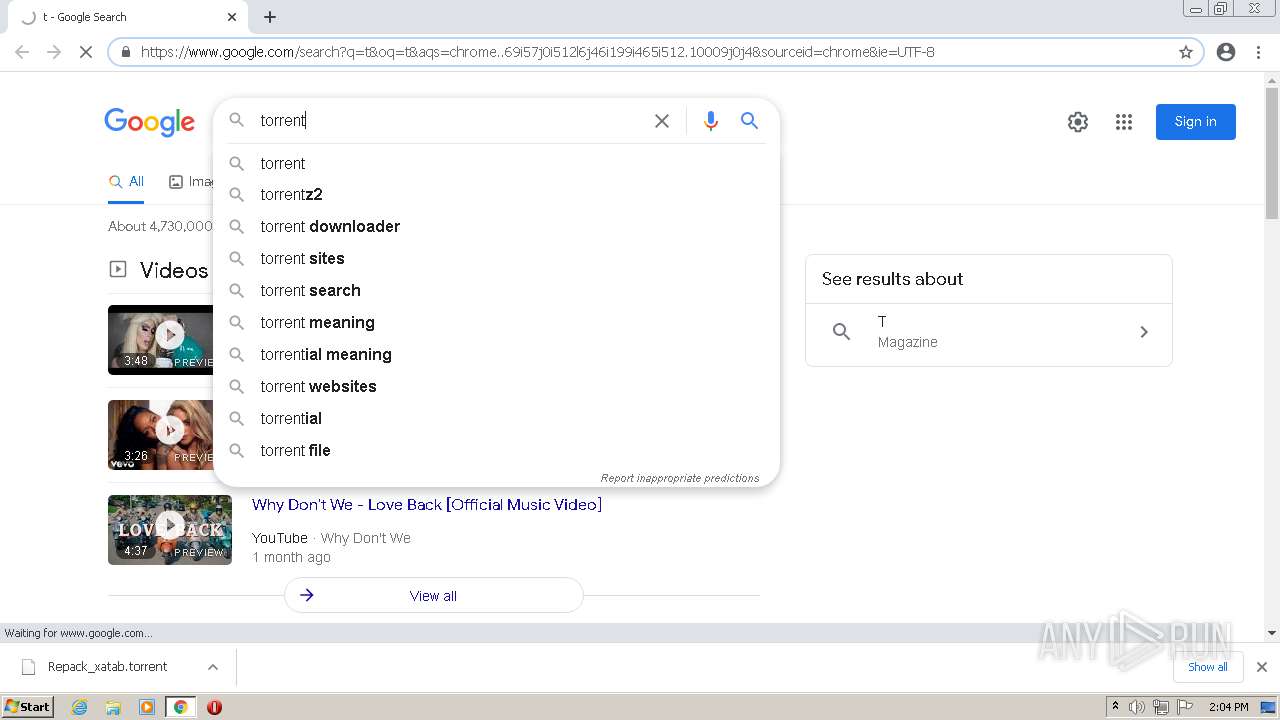Open File Explorer from the taskbar
Image resolution: width=1280 pixels, height=720 pixels.
point(113,707)
